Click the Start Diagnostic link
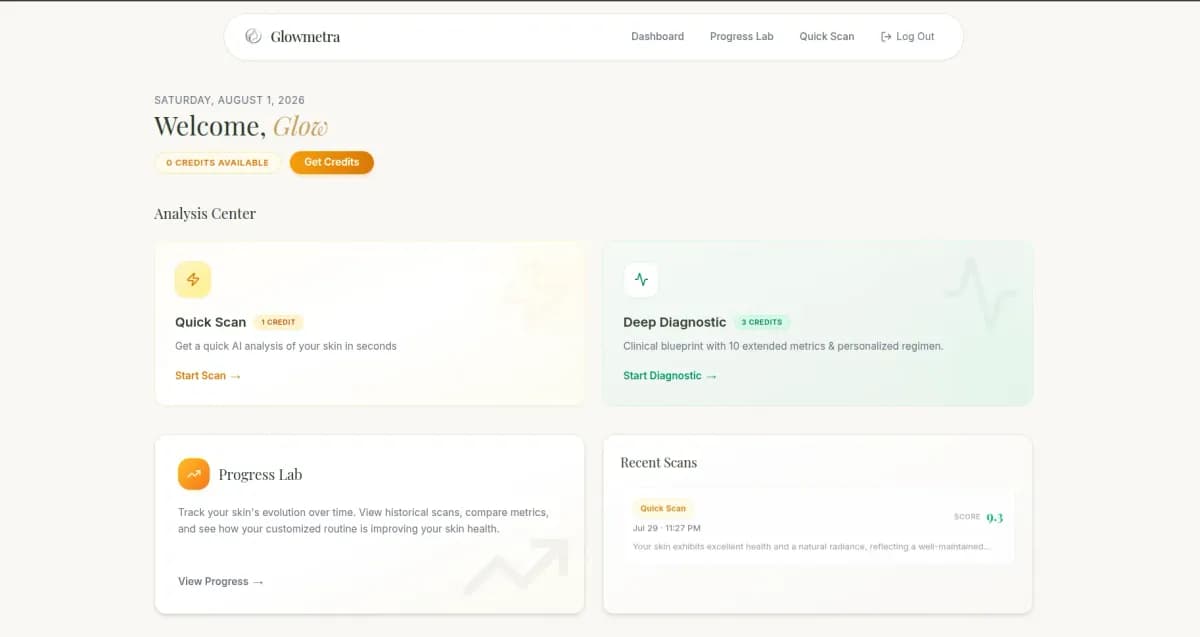This screenshot has height=637, width=1200. [x=670, y=376]
